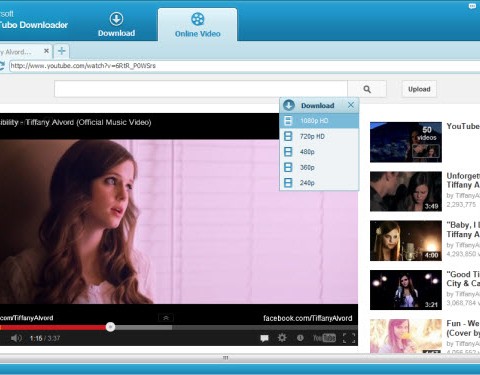Click the expand arrow above progress bar
This screenshot has width=480, height=375.
pyautogui.click(x=166, y=318)
